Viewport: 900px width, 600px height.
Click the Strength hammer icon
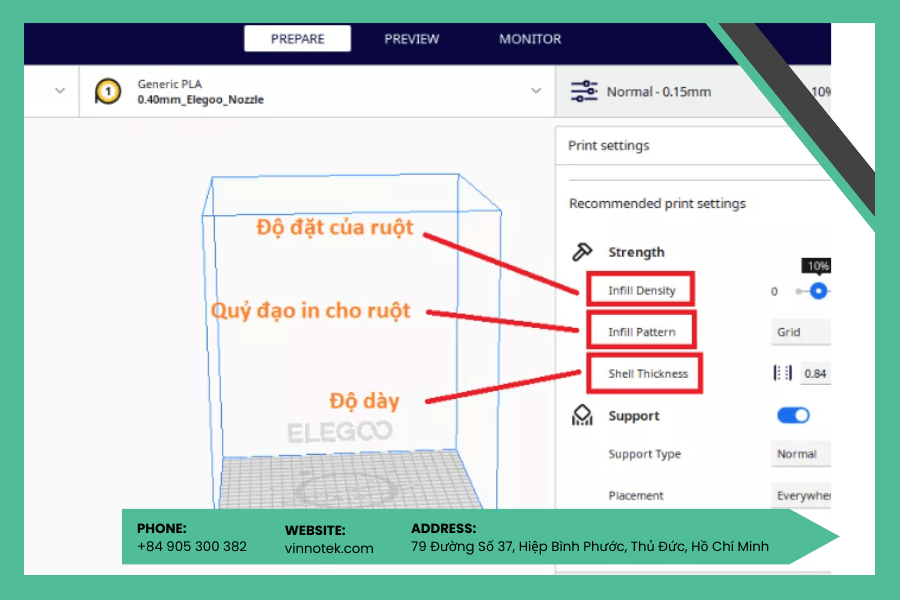click(x=582, y=251)
